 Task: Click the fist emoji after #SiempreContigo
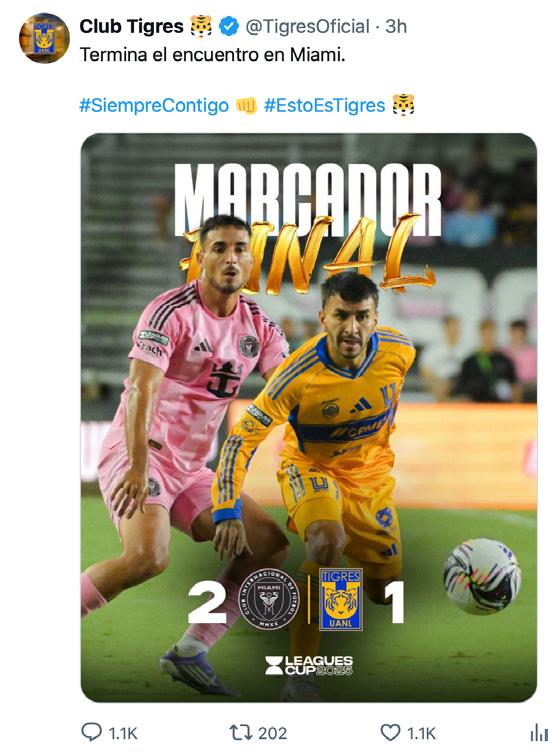[246, 106]
